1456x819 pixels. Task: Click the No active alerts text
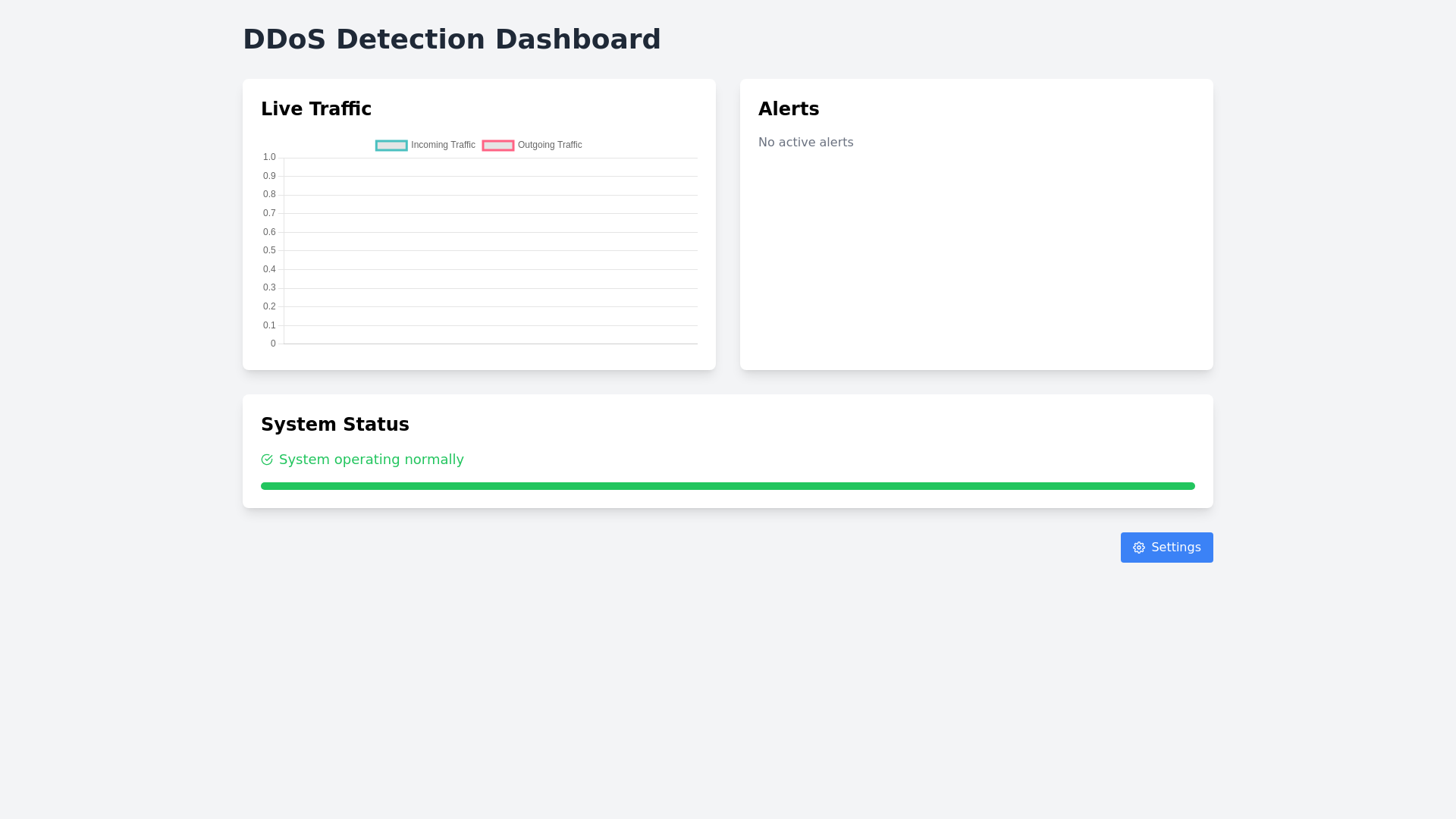click(x=806, y=143)
